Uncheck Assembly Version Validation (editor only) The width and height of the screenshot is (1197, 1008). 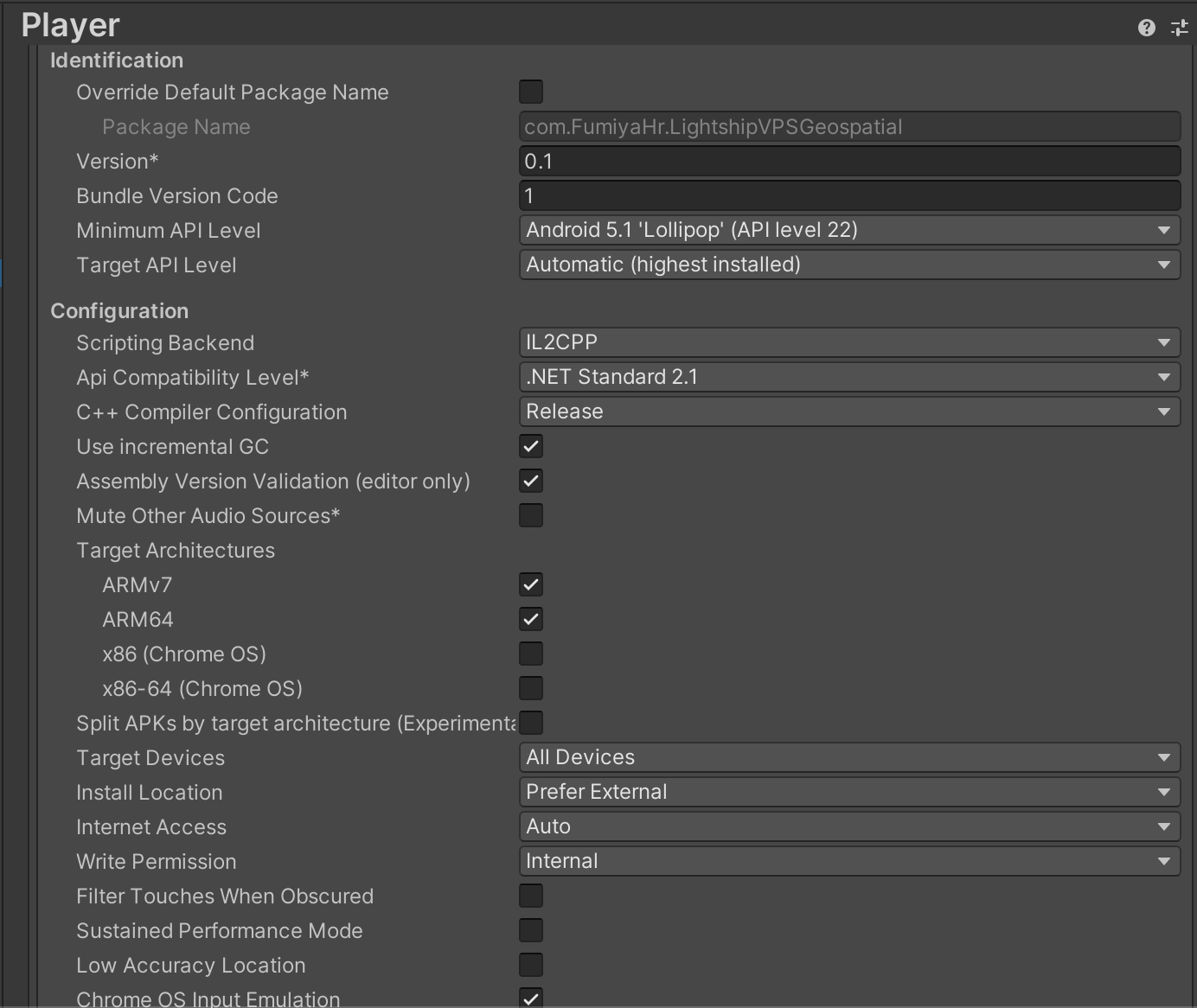coord(531,481)
